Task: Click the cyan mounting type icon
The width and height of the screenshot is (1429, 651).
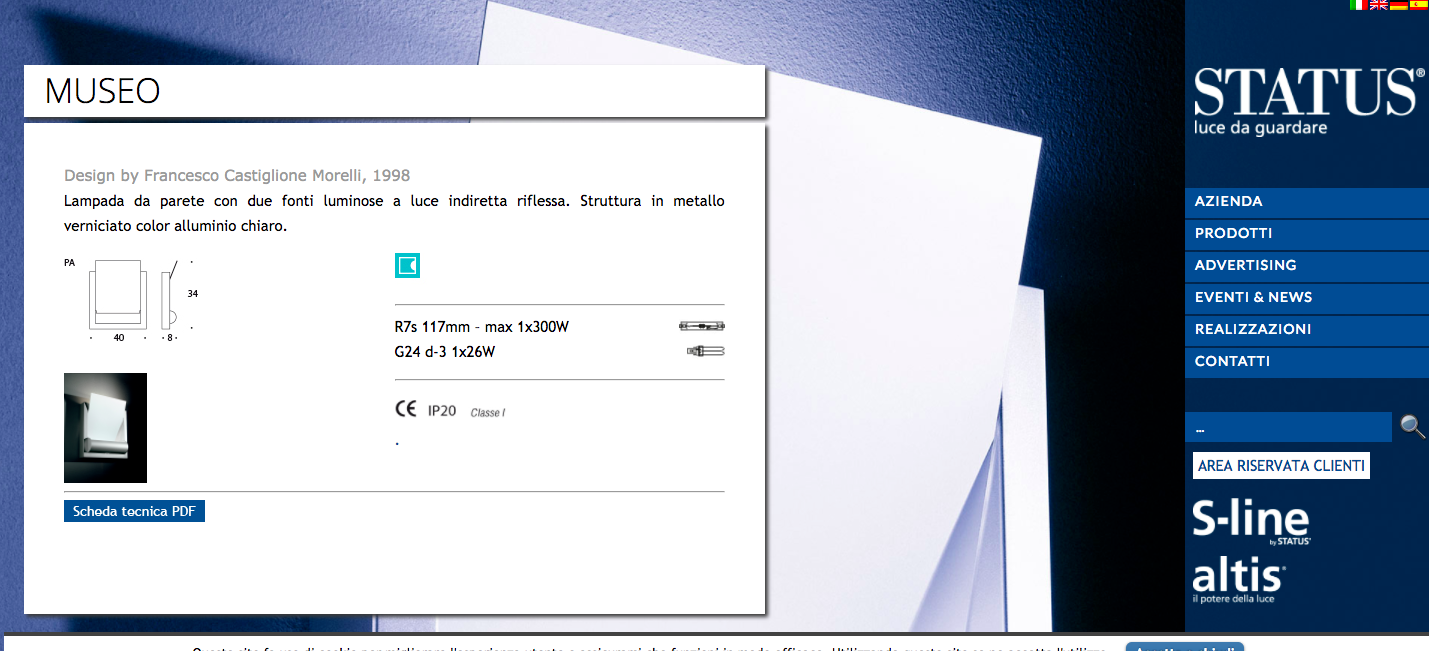Action: [x=407, y=265]
